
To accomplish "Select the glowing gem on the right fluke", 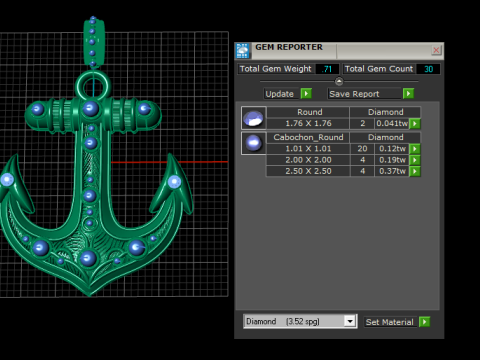I will click(x=174, y=182).
